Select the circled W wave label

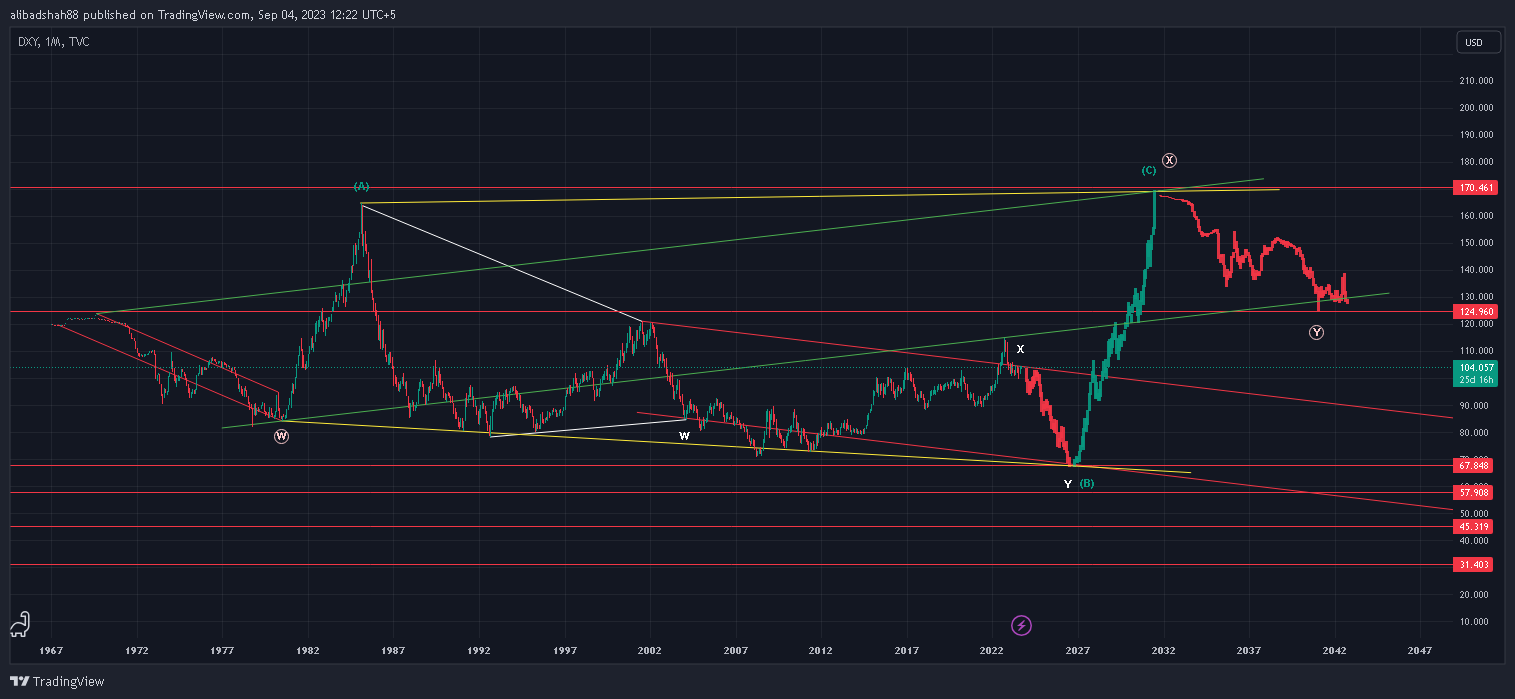pyautogui.click(x=281, y=436)
